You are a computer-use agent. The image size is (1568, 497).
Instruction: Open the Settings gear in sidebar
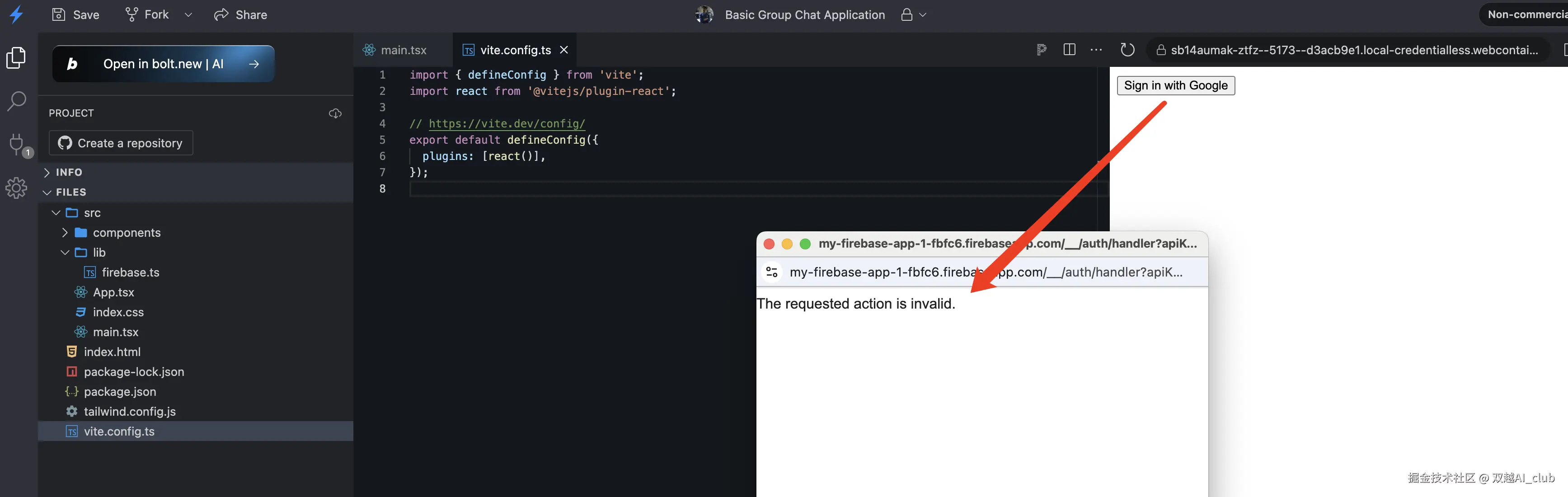tap(16, 188)
